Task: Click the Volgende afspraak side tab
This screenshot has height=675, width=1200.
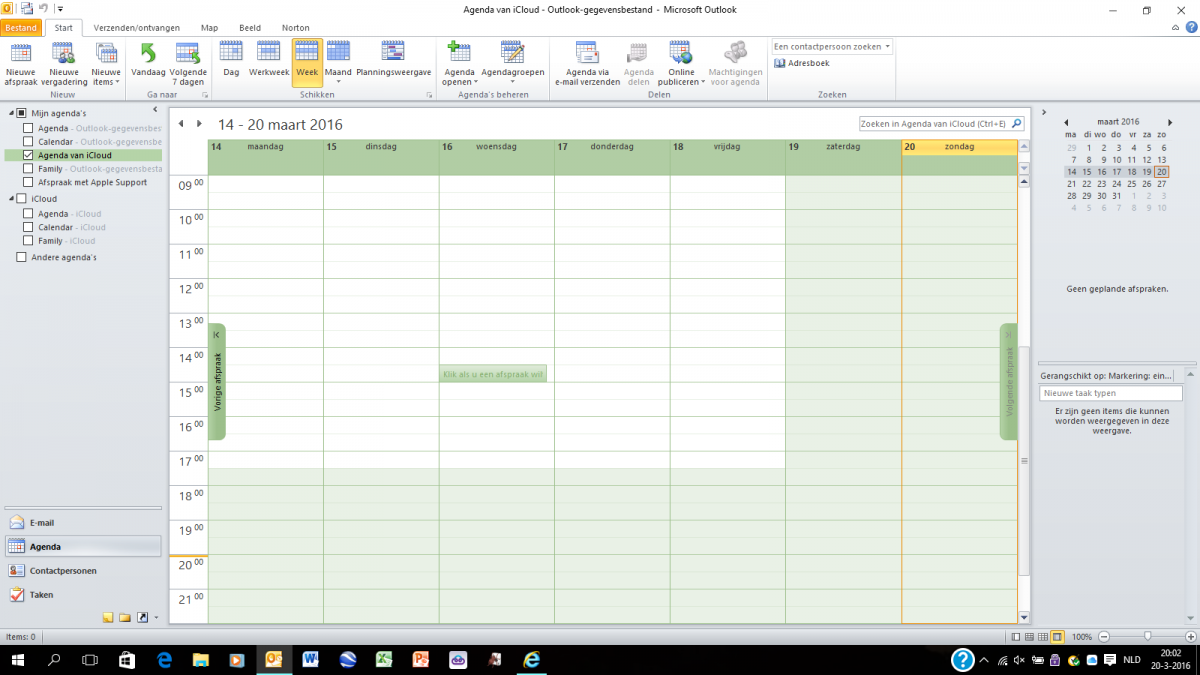Action: [x=1009, y=381]
